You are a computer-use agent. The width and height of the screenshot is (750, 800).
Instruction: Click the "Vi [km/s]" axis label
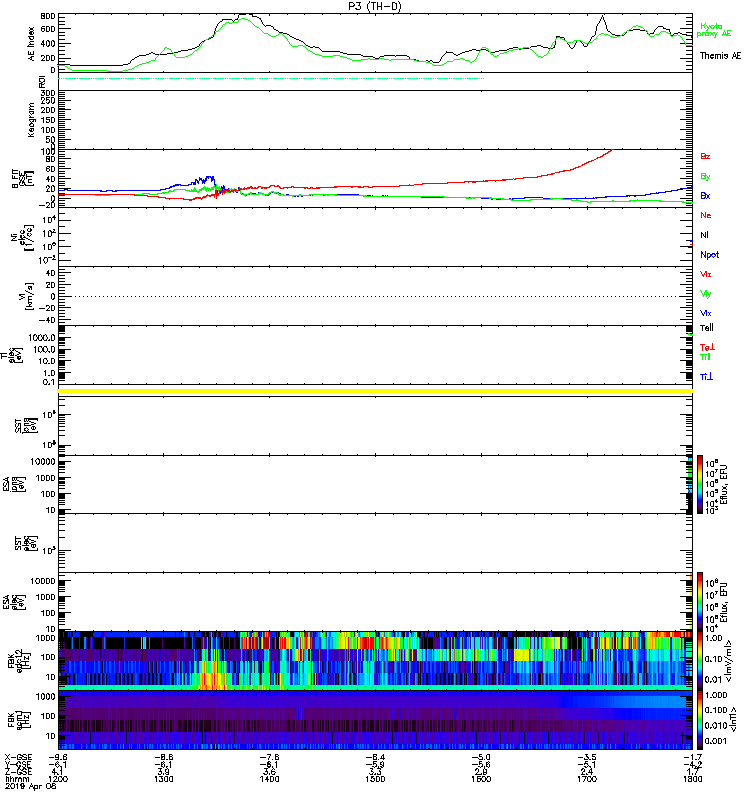(26, 296)
